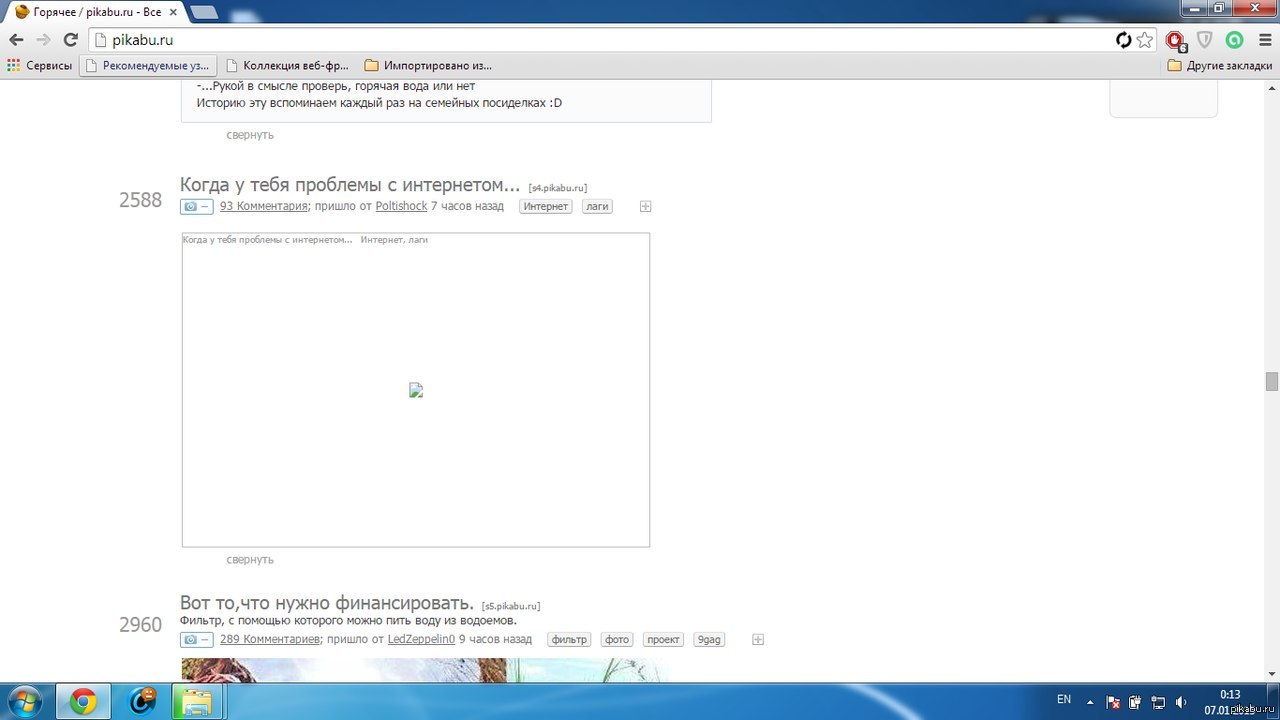Show hidden system tray icons
This screenshot has height=720, width=1280.
pos(1090,701)
